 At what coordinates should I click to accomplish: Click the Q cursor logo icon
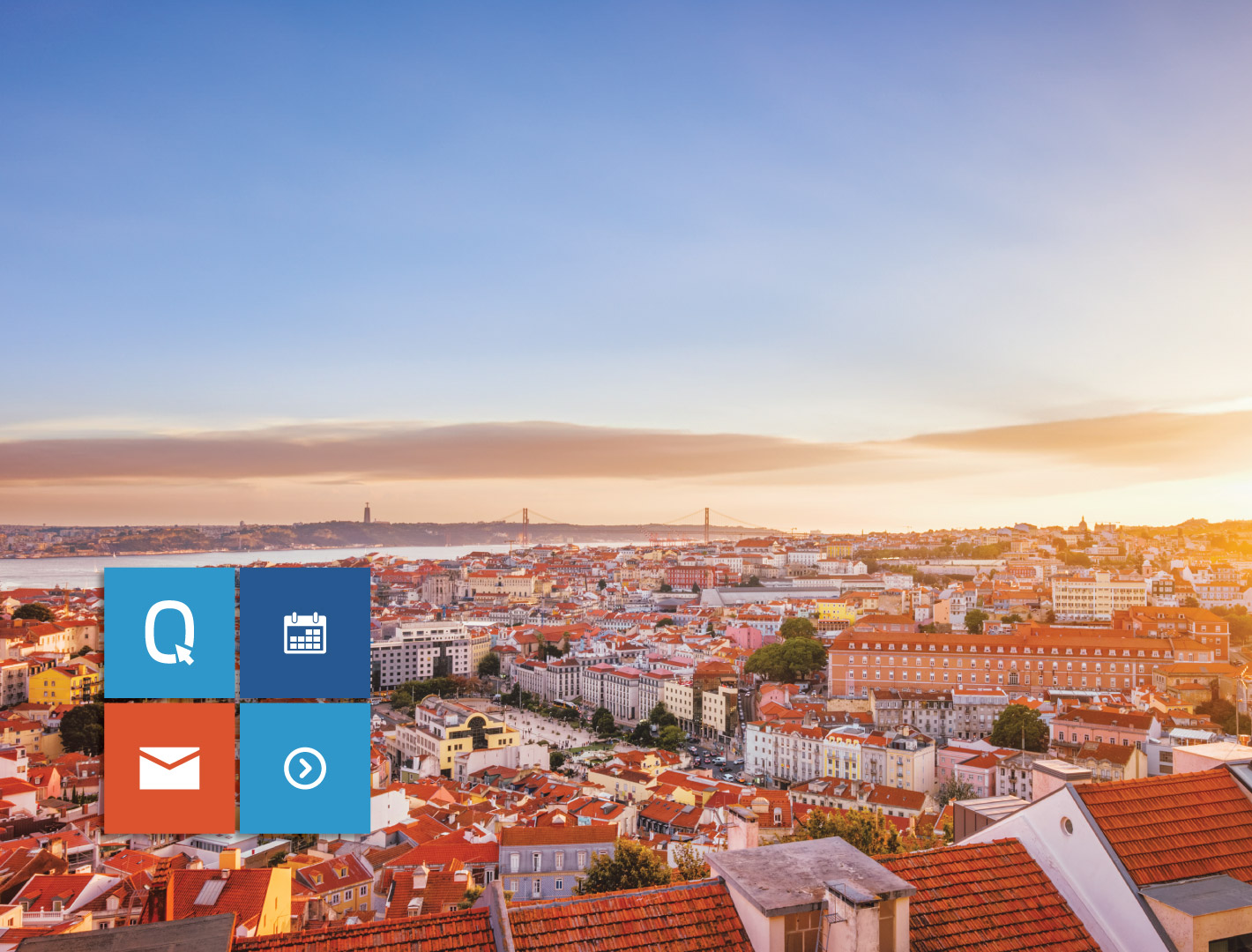pos(168,631)
